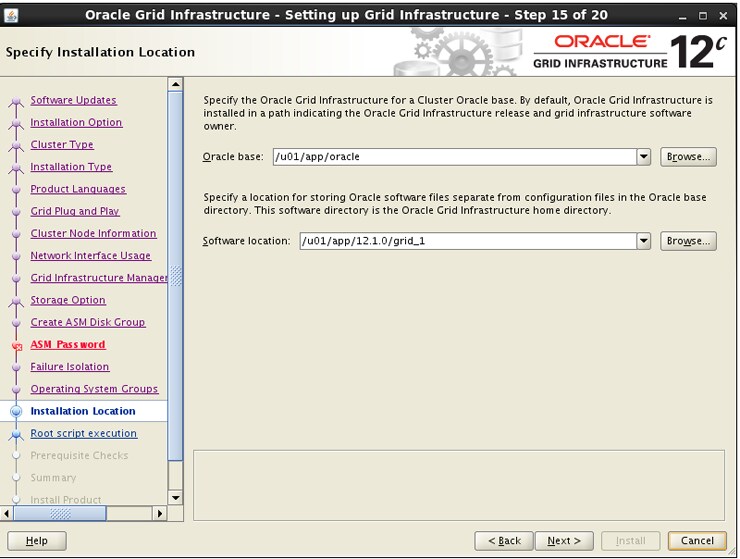Image resolution: width=740 pixels, height=559 pixels.
Task: Click the Java icon in title bar
Action: pyautogui.click(x=11, y=15)
